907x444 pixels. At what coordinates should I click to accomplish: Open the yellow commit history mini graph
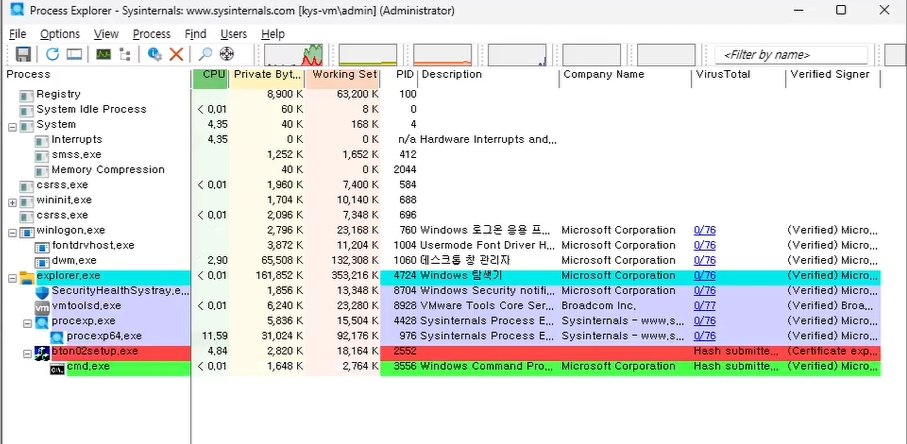(368, 55)
